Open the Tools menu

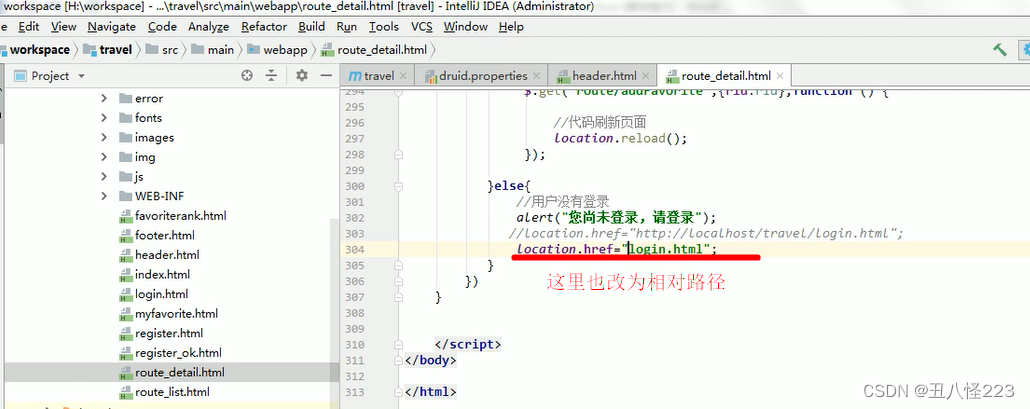click(x=384, y=27)
